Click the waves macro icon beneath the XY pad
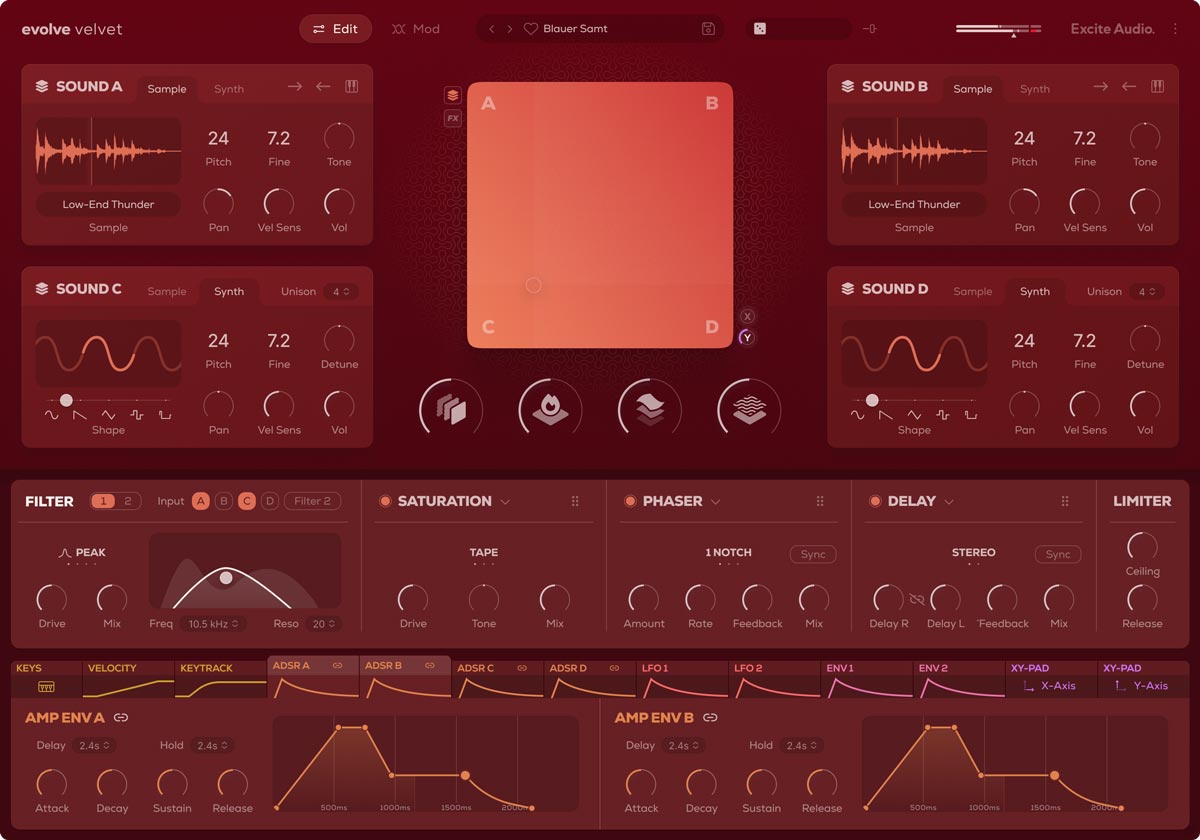1200x840 pixels. click(x=748, y=408)
